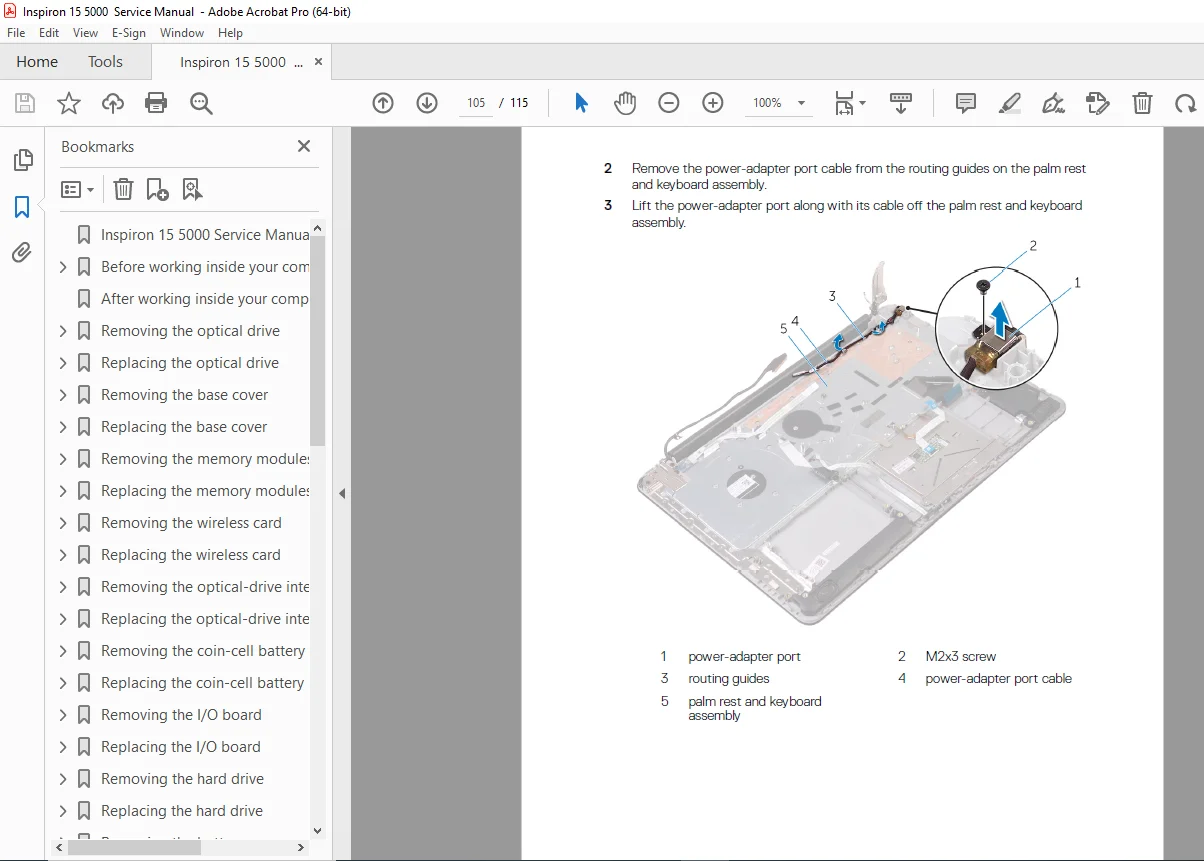Open the View menu

tap(85, 32)
